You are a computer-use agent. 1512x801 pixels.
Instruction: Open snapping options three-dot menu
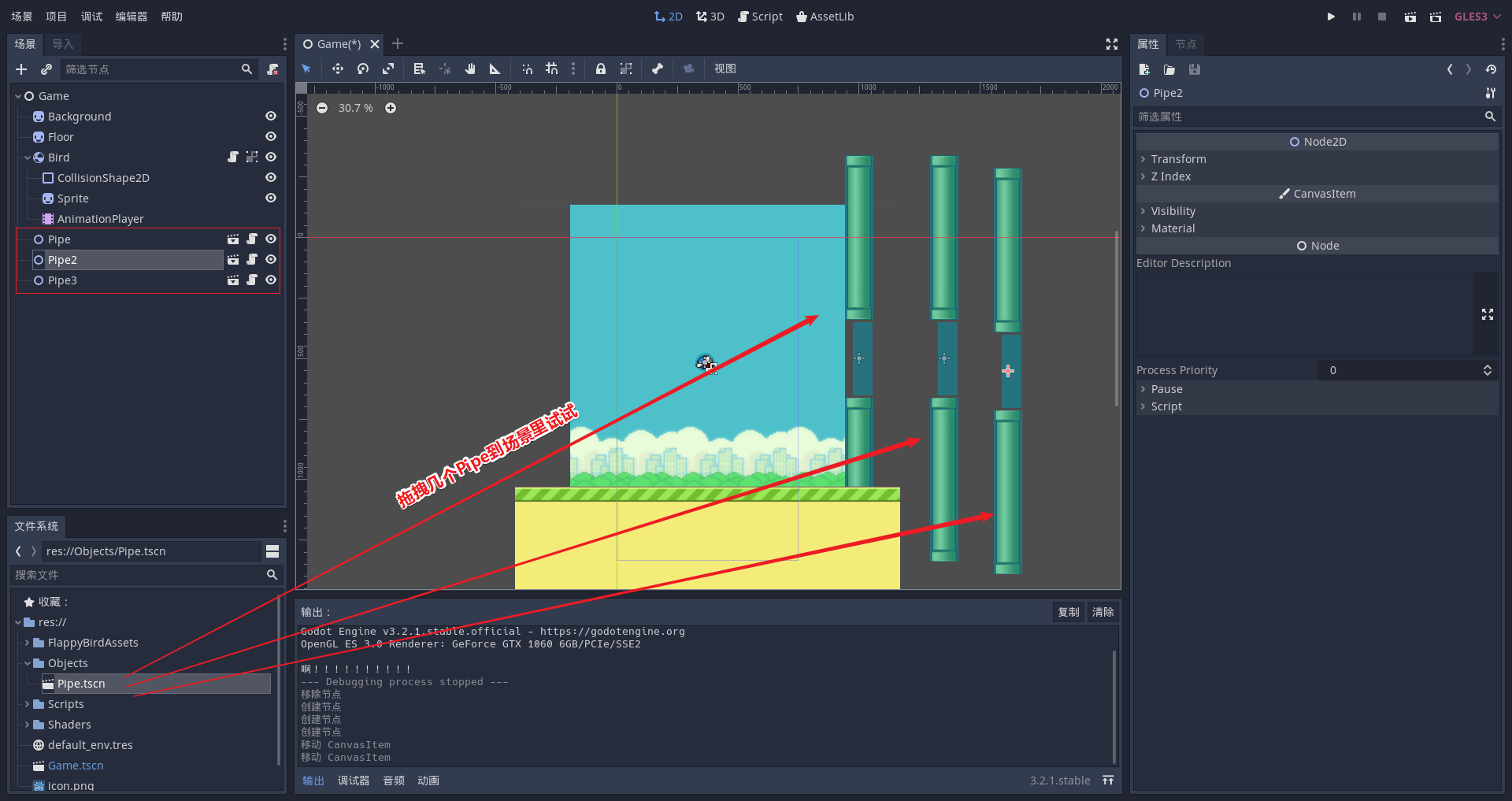pos(573,69)
